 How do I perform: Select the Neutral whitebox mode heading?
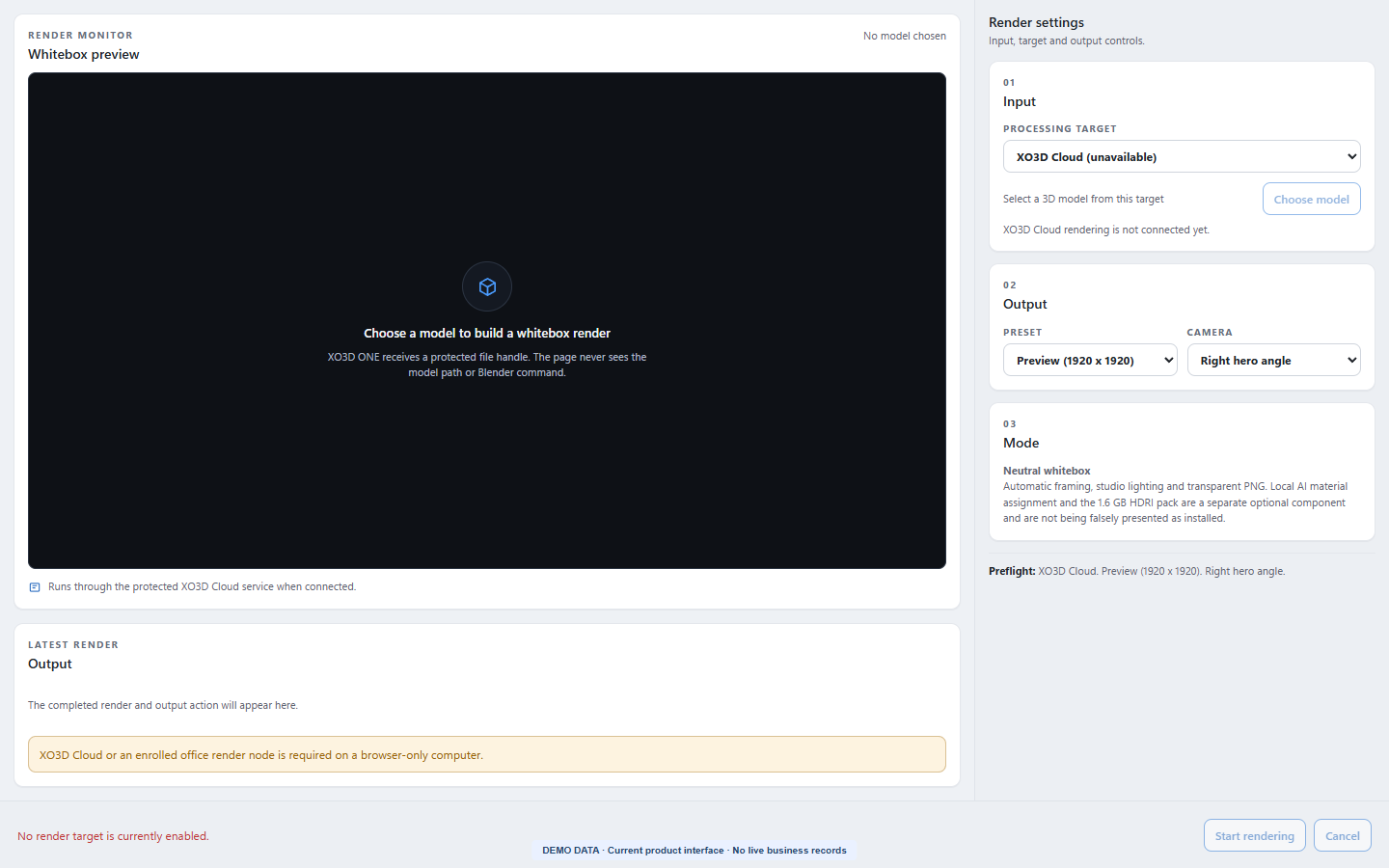click(x=1047, y=471)
